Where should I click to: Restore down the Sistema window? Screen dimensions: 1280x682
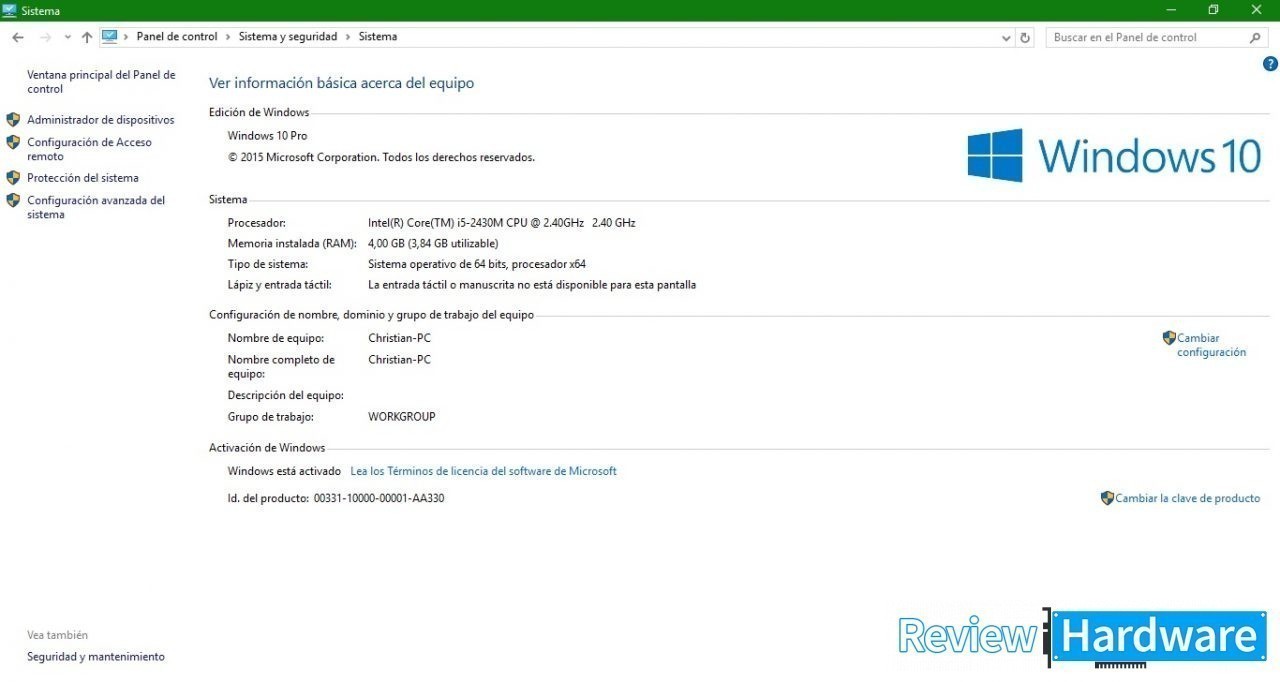1213,10
